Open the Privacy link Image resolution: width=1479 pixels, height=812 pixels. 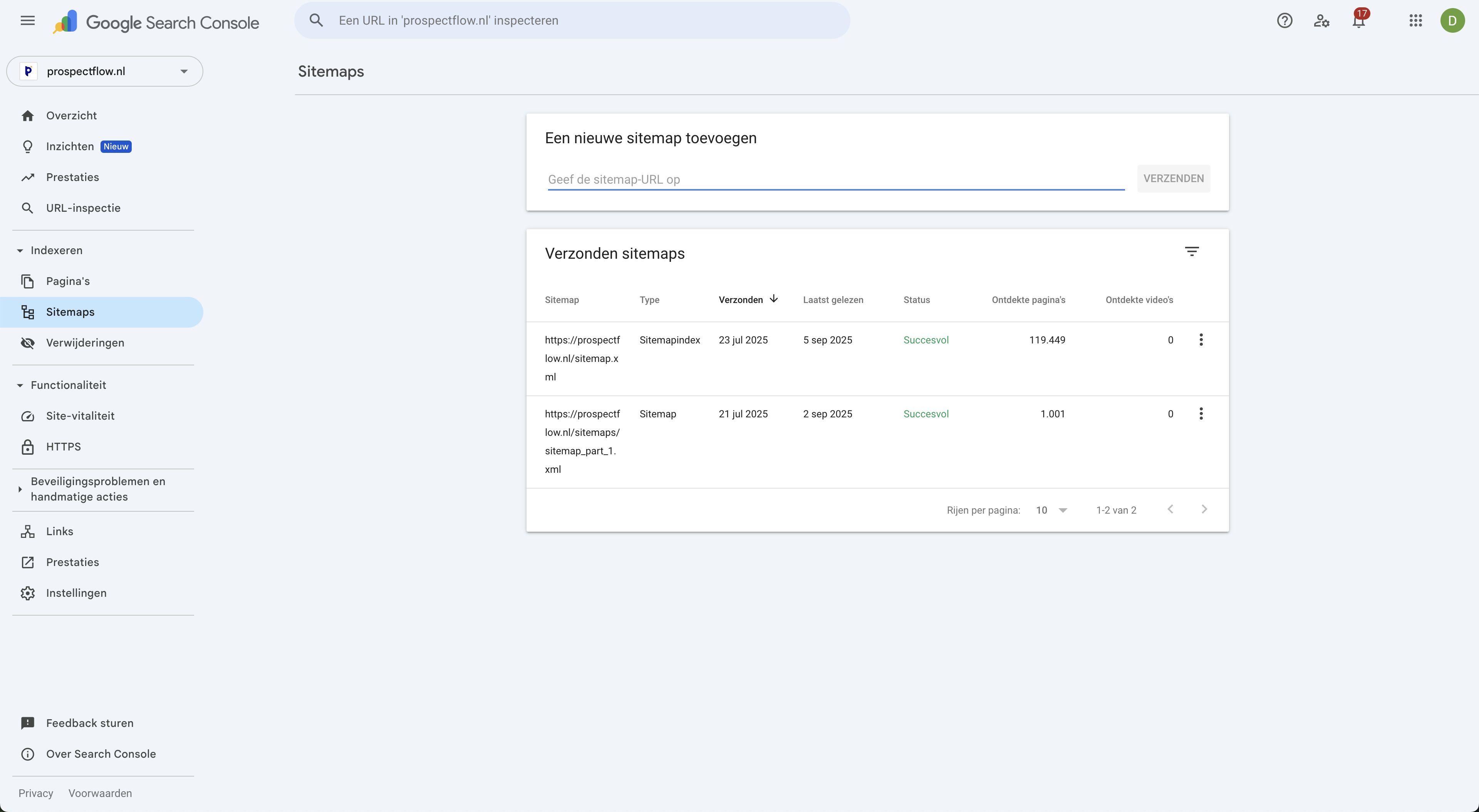coord(35,793)
